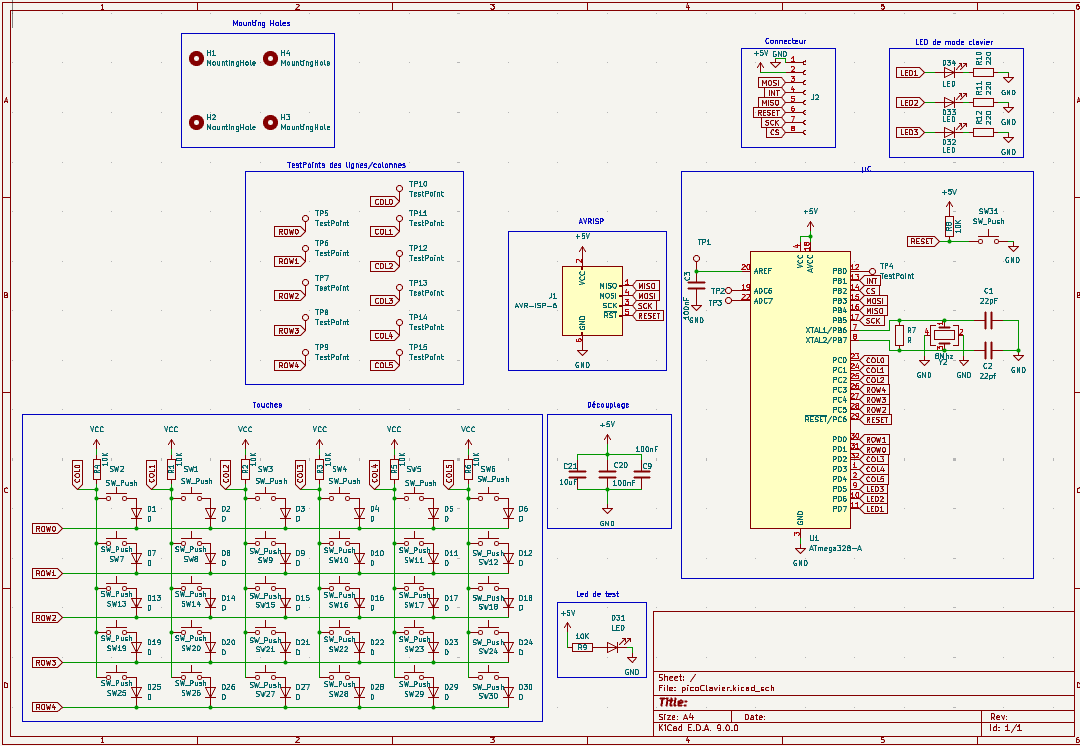Select the R7 resistor near the crystal
The image size is (1080, 746).
coord(899,335)
